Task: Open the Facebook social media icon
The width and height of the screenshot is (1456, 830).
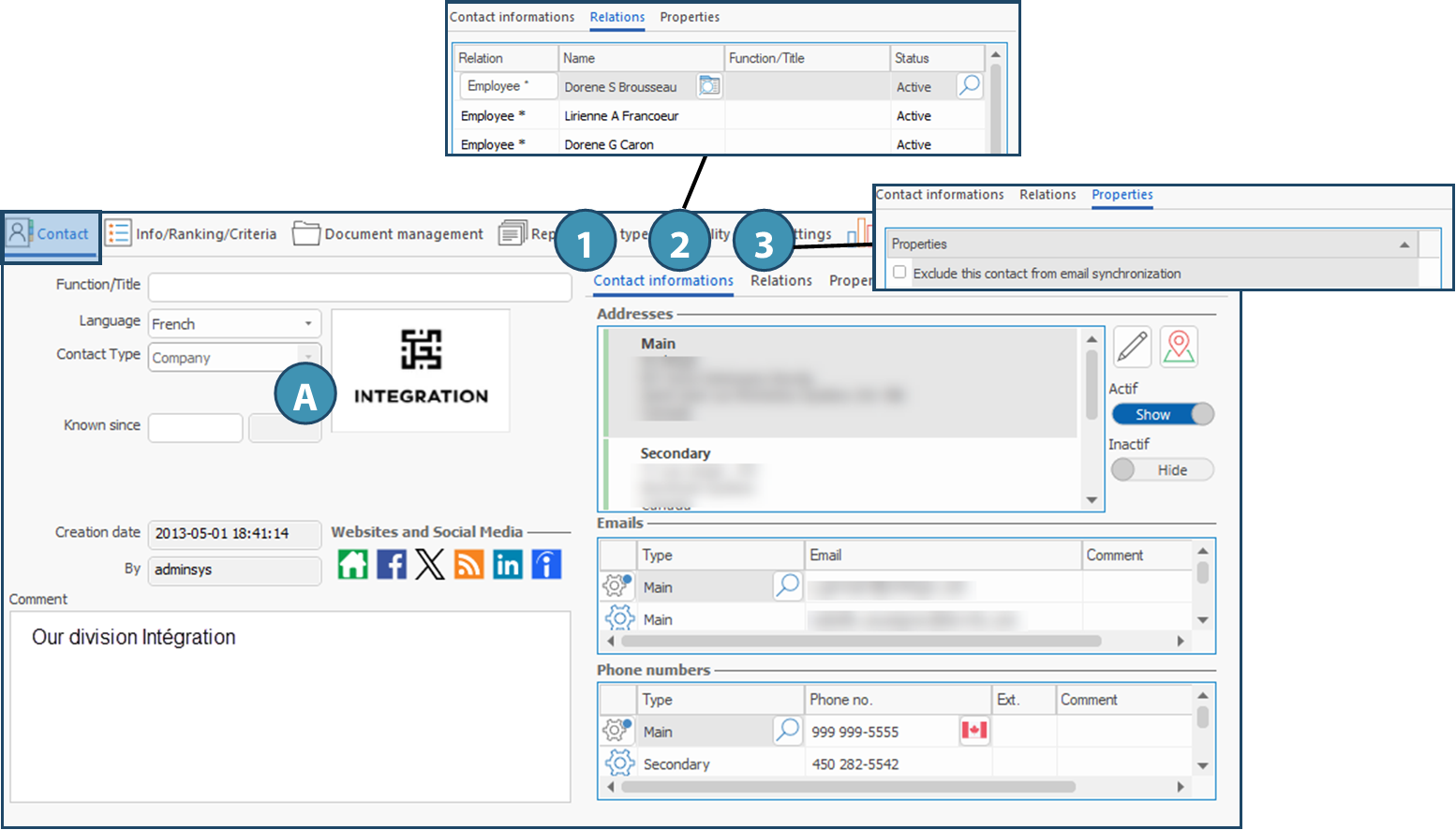Action: pos(392,564)
